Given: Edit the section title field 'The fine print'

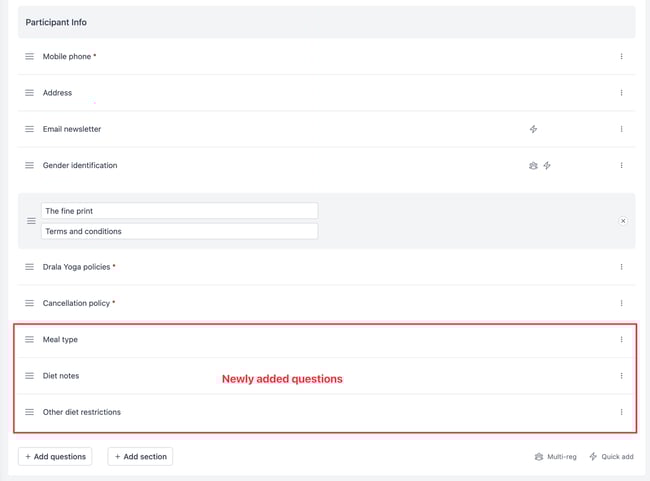Looking at the screenshot, I should tap(179, 211).
